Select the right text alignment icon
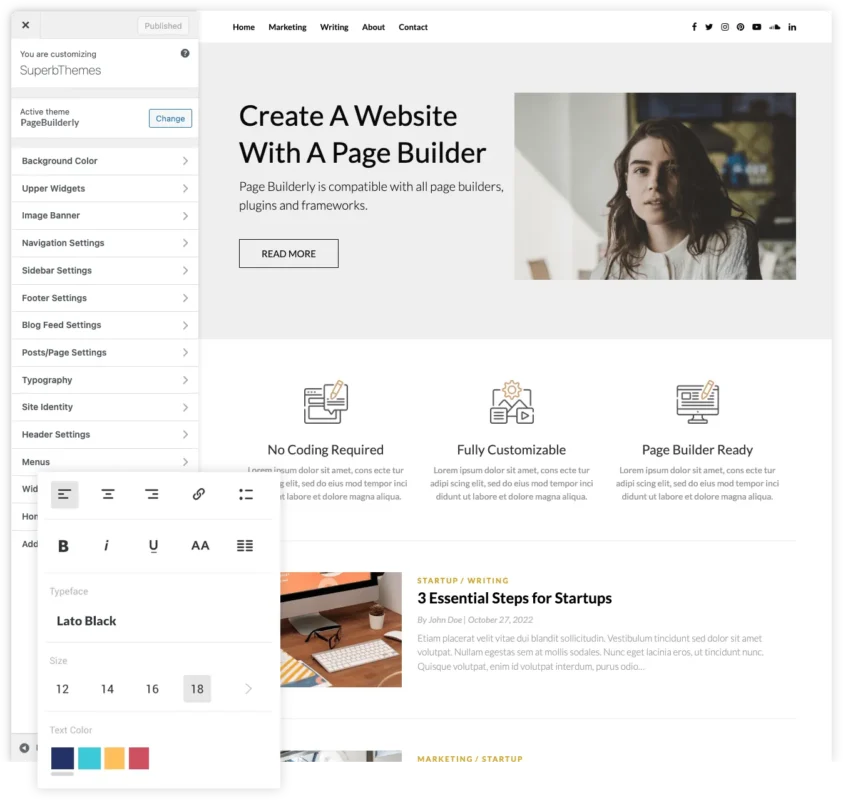The width and height of the screenshot is (843, 800). 151,493
